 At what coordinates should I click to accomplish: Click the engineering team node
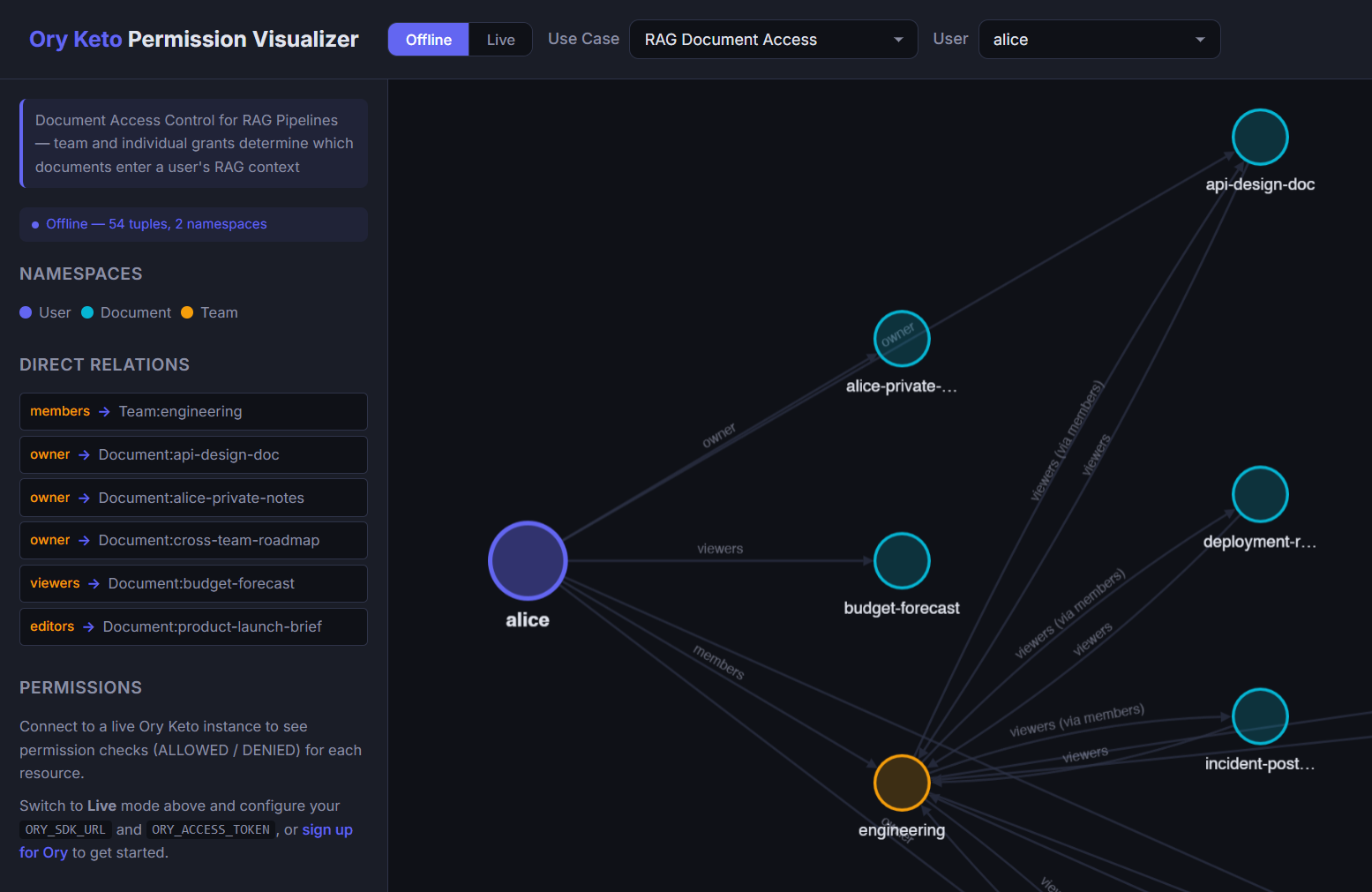point(901,782)
